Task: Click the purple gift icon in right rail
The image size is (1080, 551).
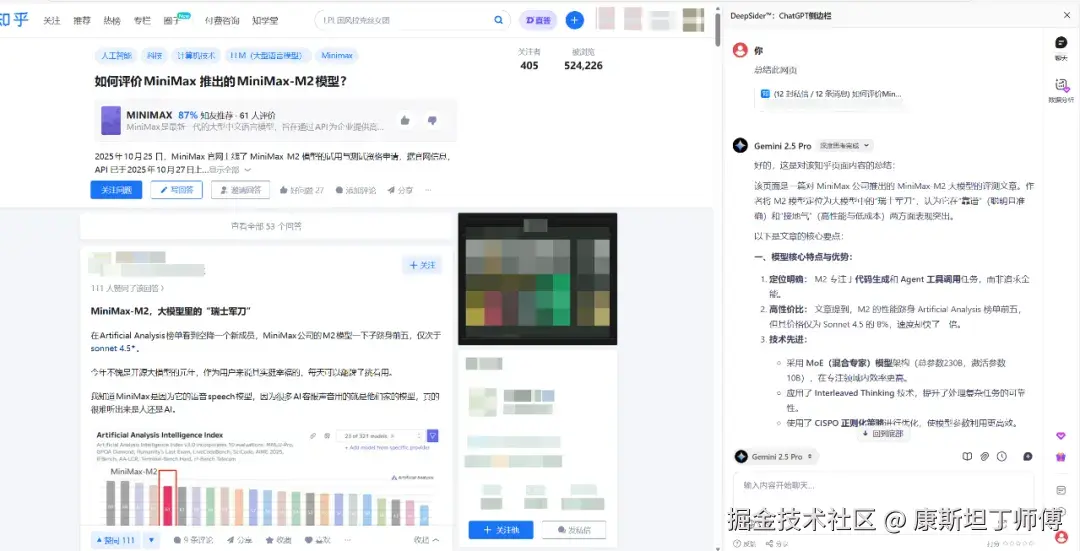Action: (x=1061, y=457)
